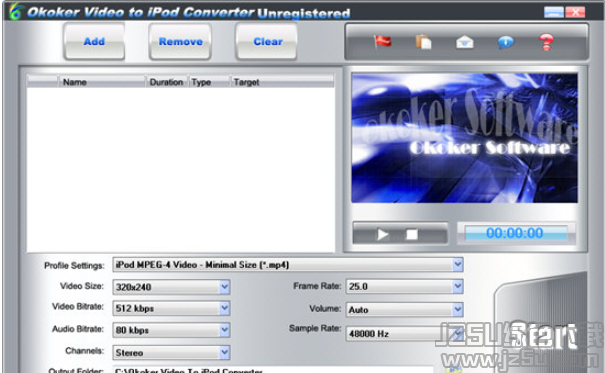Click the Okoker logo in title bar
Image resolution: width=605 pixels, height=373 pixels.
point(15,12)
